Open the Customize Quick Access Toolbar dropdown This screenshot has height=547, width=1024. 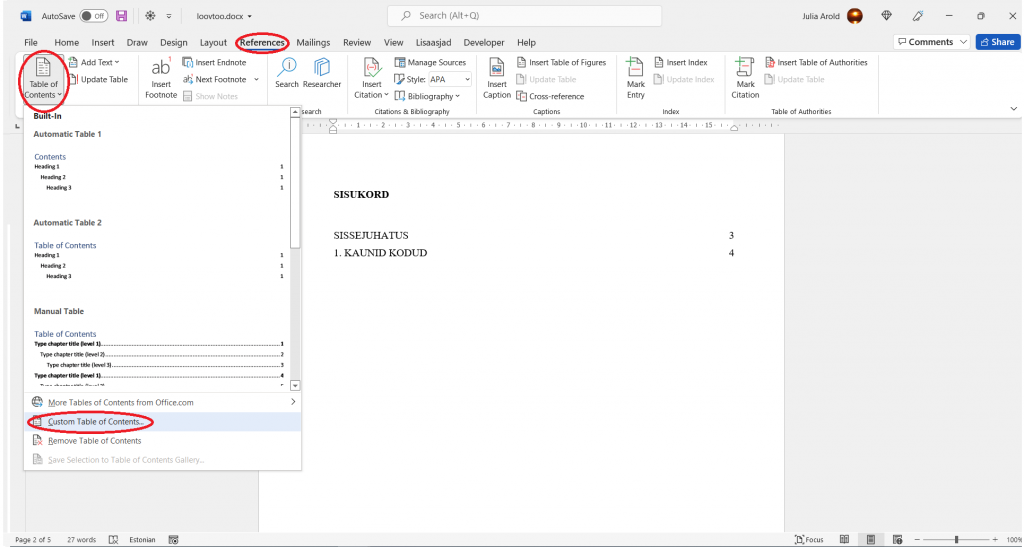click(x=168, y=16)
